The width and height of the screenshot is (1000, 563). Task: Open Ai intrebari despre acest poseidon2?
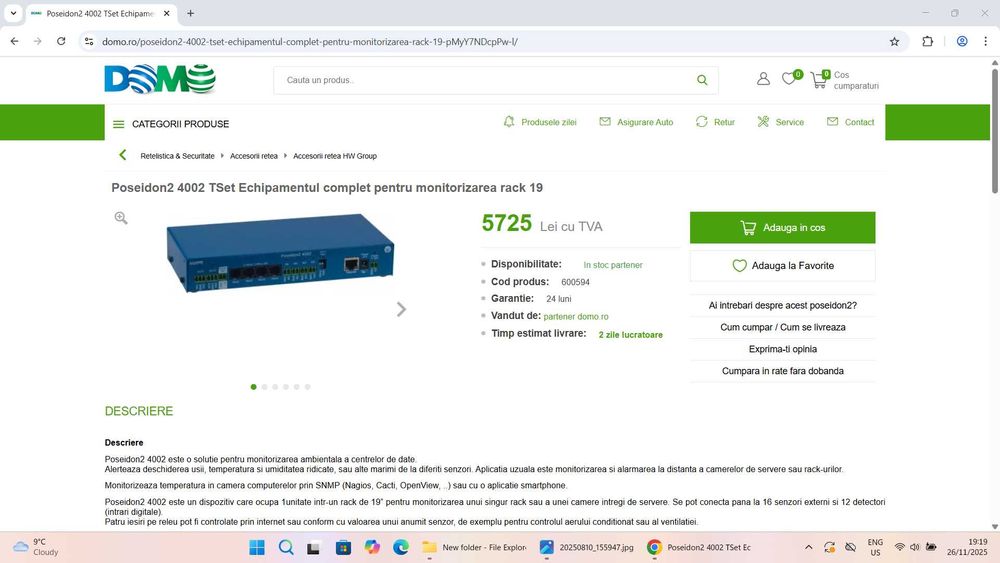(x=783, y=305)
